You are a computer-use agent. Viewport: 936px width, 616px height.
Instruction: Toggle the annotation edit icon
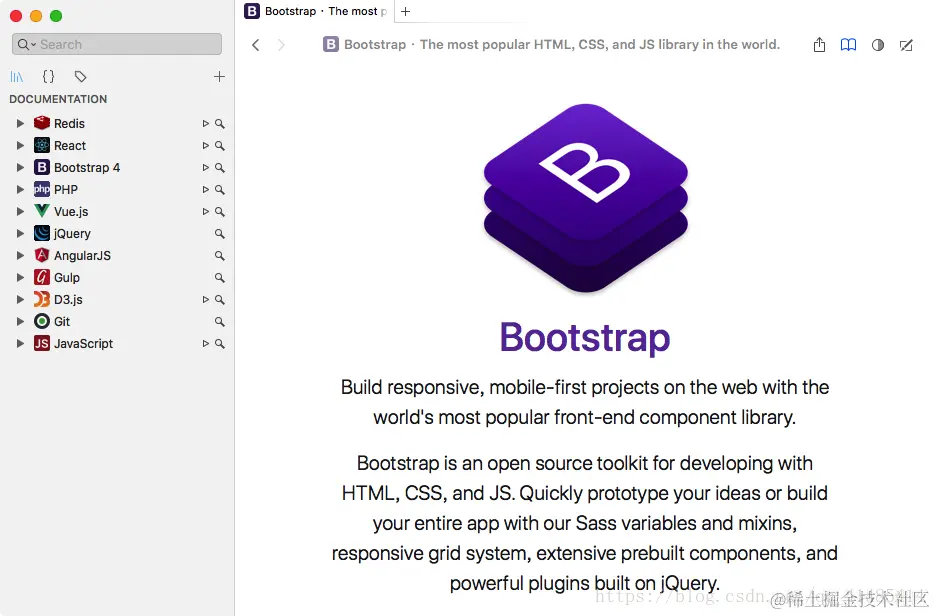pyautogui.click(x=906, y=45)
